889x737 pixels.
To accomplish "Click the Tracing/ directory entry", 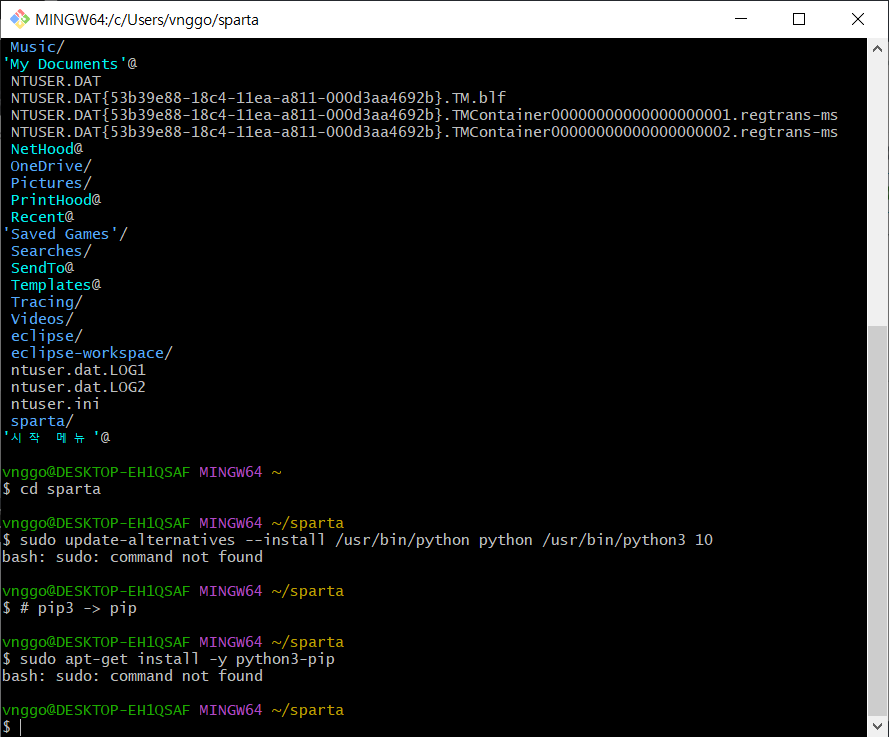I will pyautogui.click(x=46, y=302).
